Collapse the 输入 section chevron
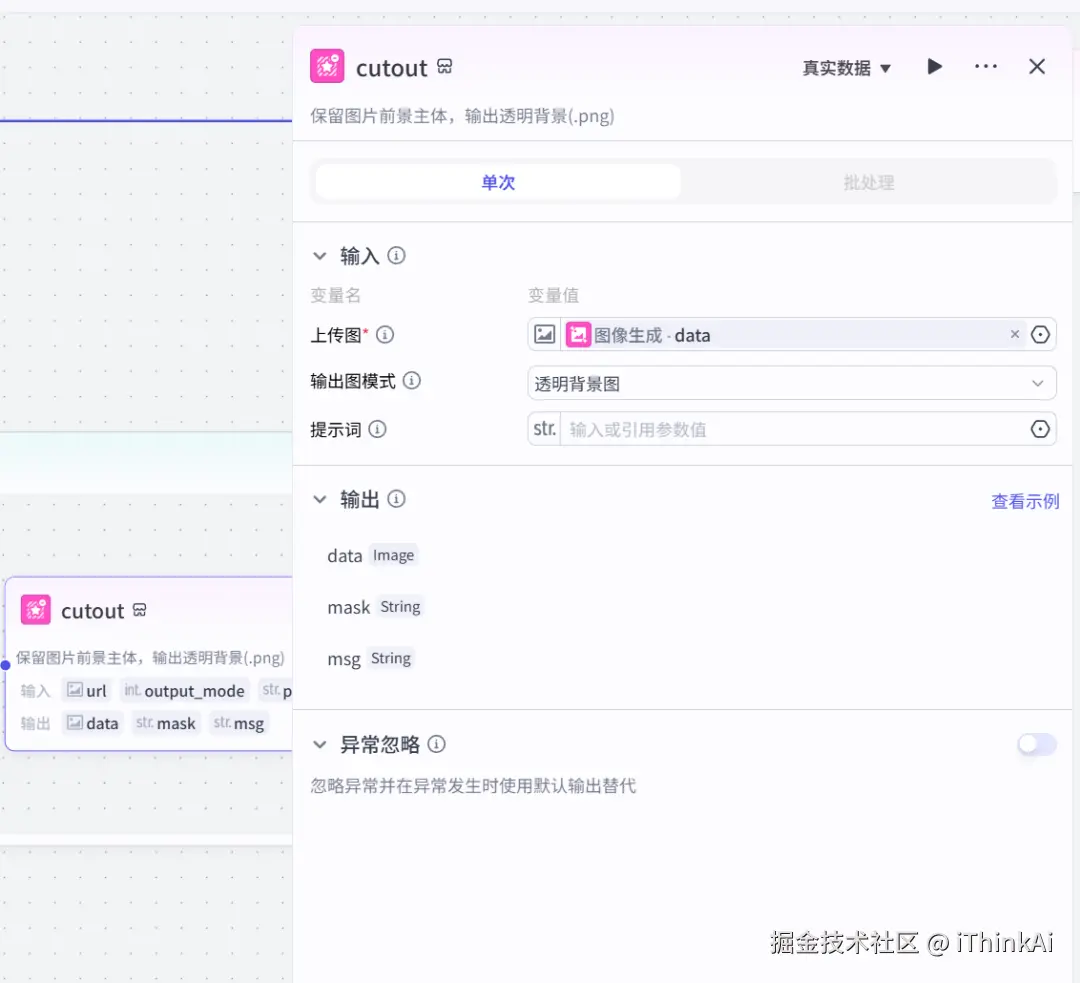This screenshot has width=1080, height=983. (x=319, y=256)
